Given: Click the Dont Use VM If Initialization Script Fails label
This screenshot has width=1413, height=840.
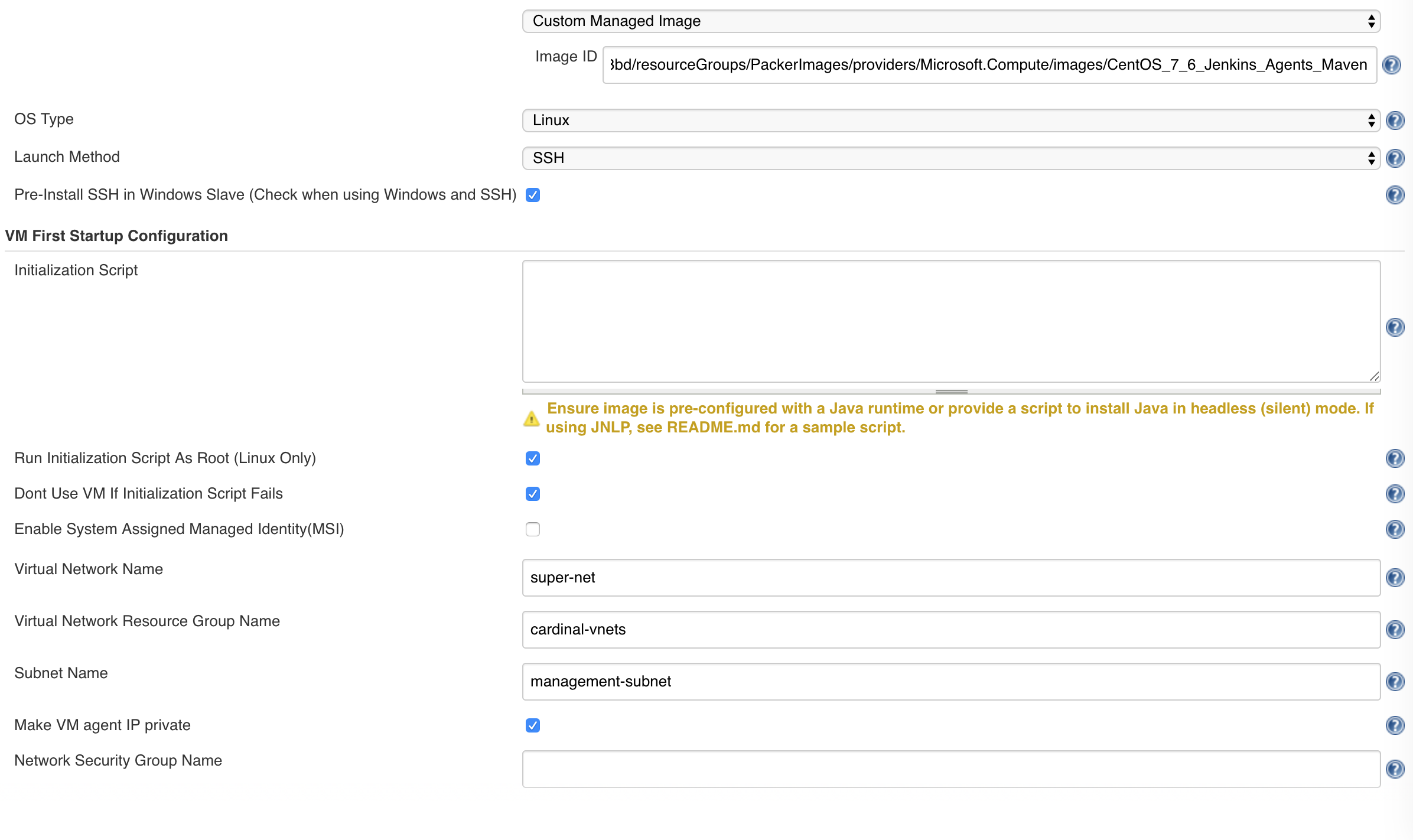Looking at the screenshot, I should pos(148,494).
